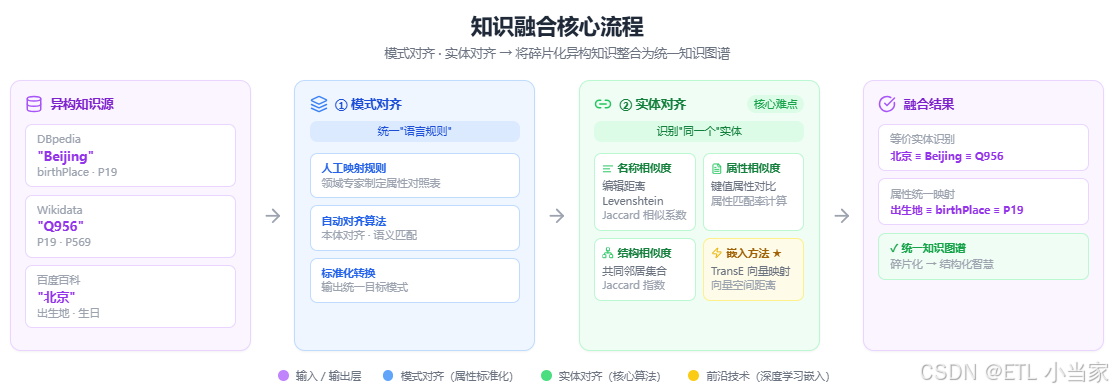Screen dimensions: 1113x392
Task: Click the legend label 模式对齐（属性标准化）
Action: coord(456,376)
